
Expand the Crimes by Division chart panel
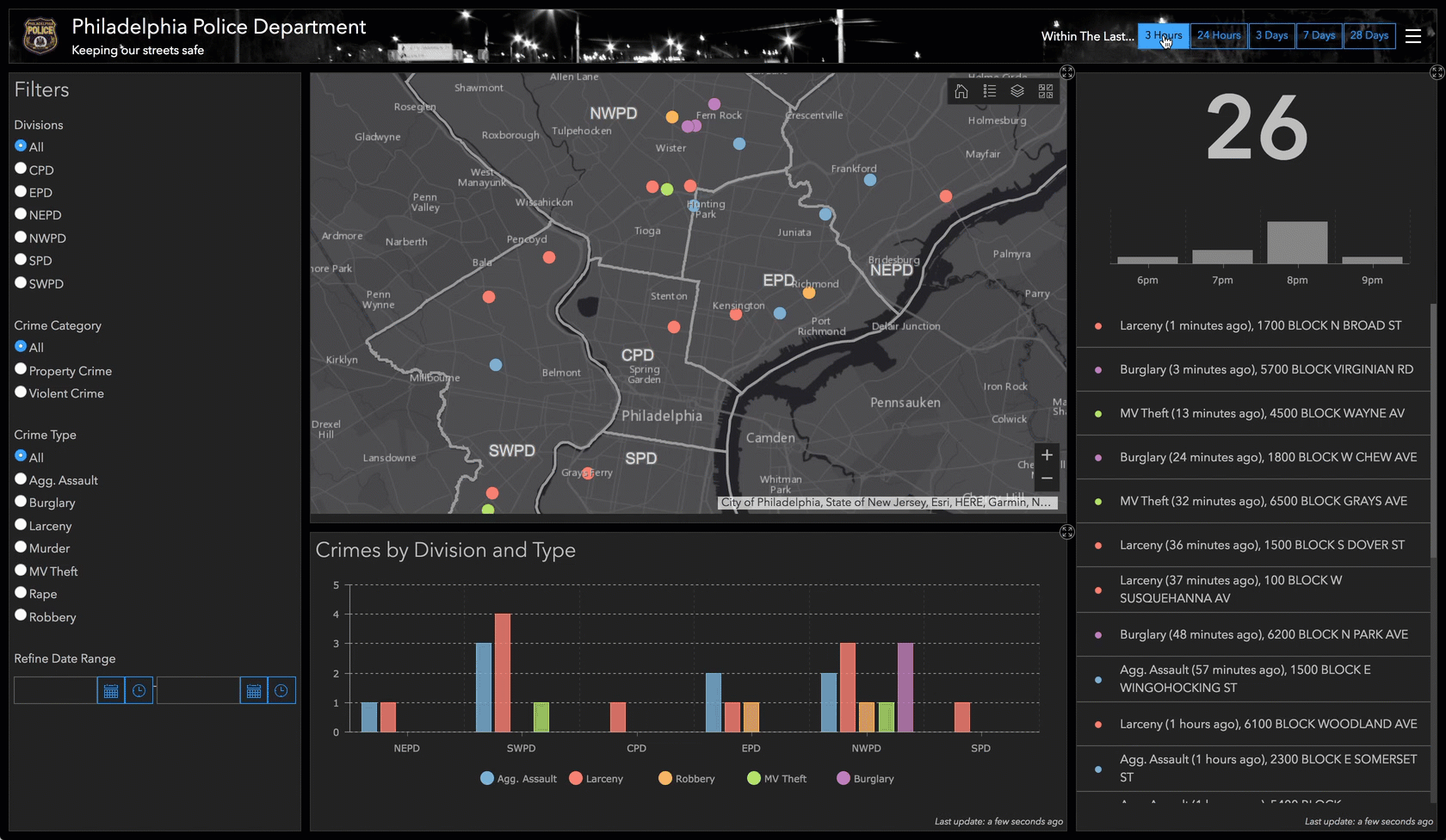point(1067,532)
